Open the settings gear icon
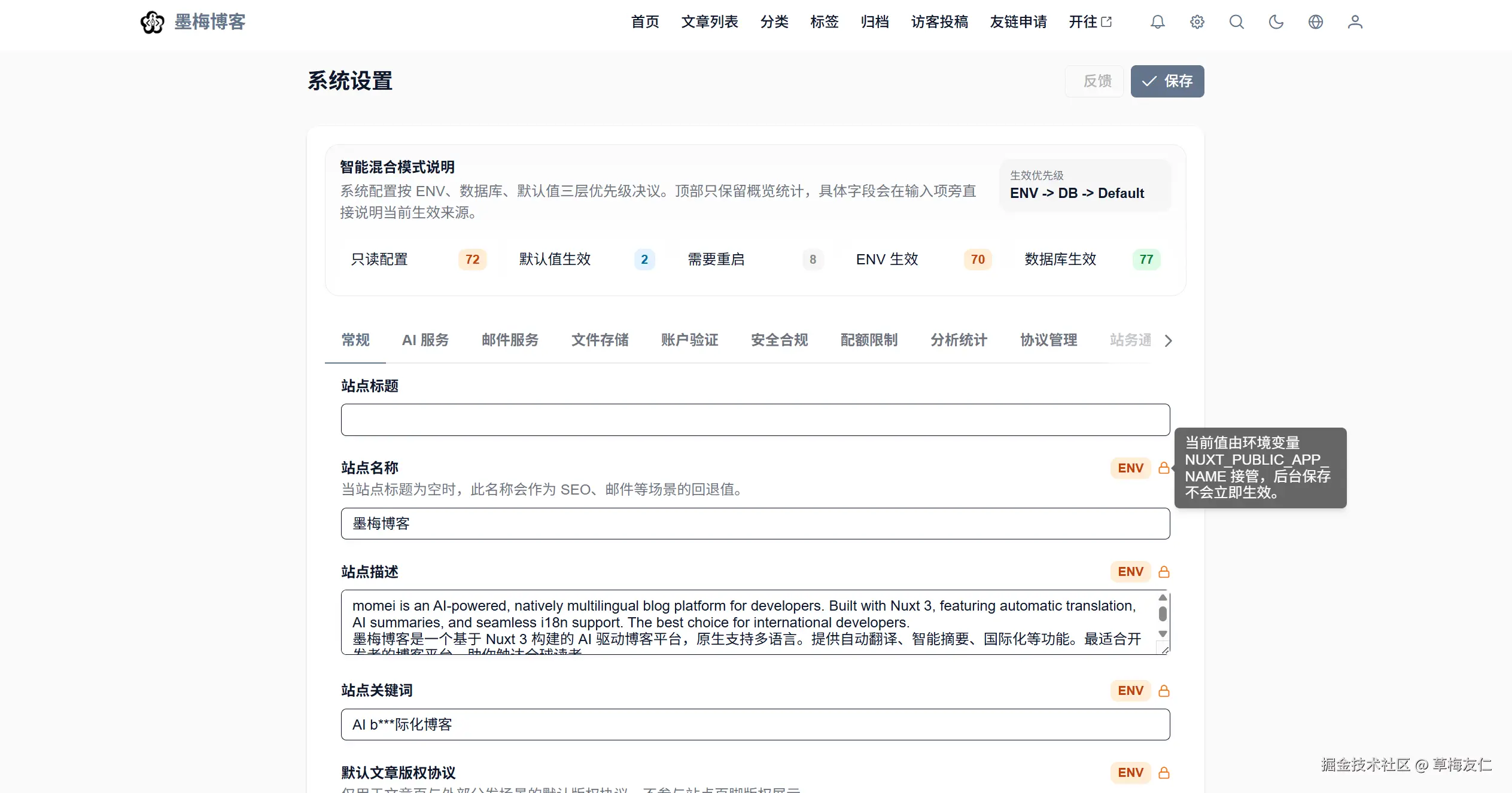This screenshot has width=1512, height=793. point(1197,22)
